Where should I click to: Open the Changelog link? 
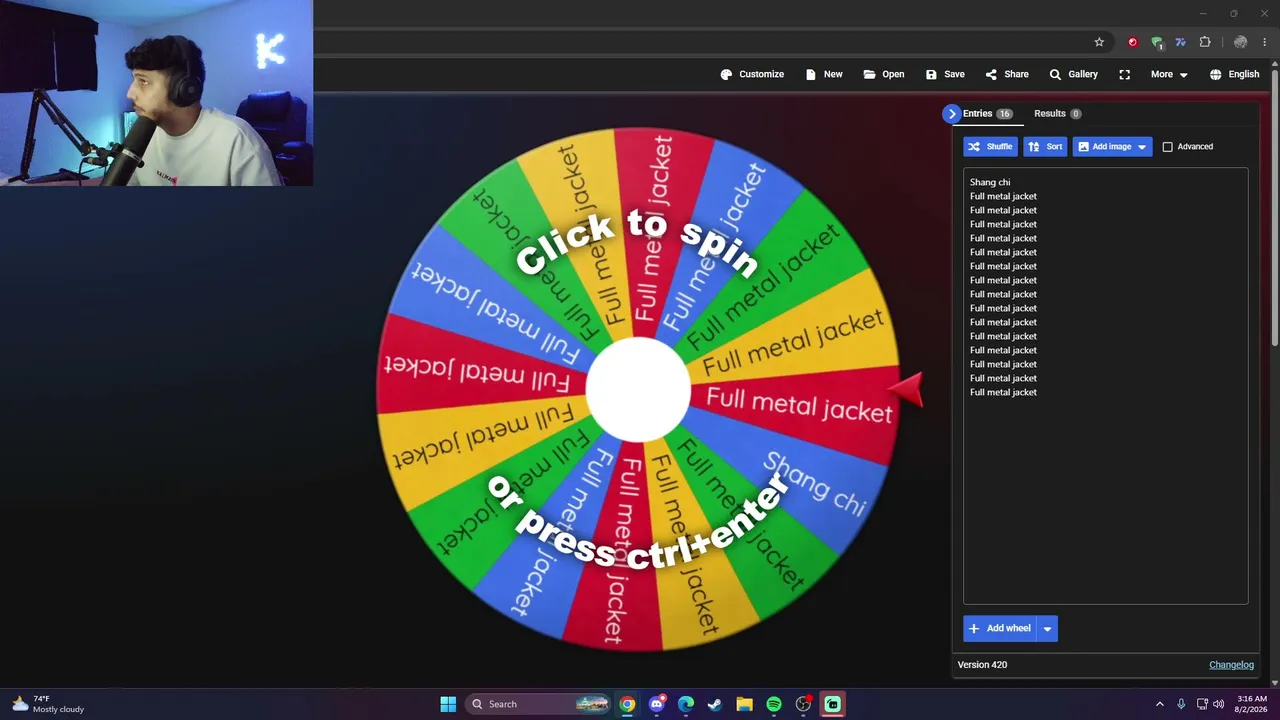tap(1231, 665)
